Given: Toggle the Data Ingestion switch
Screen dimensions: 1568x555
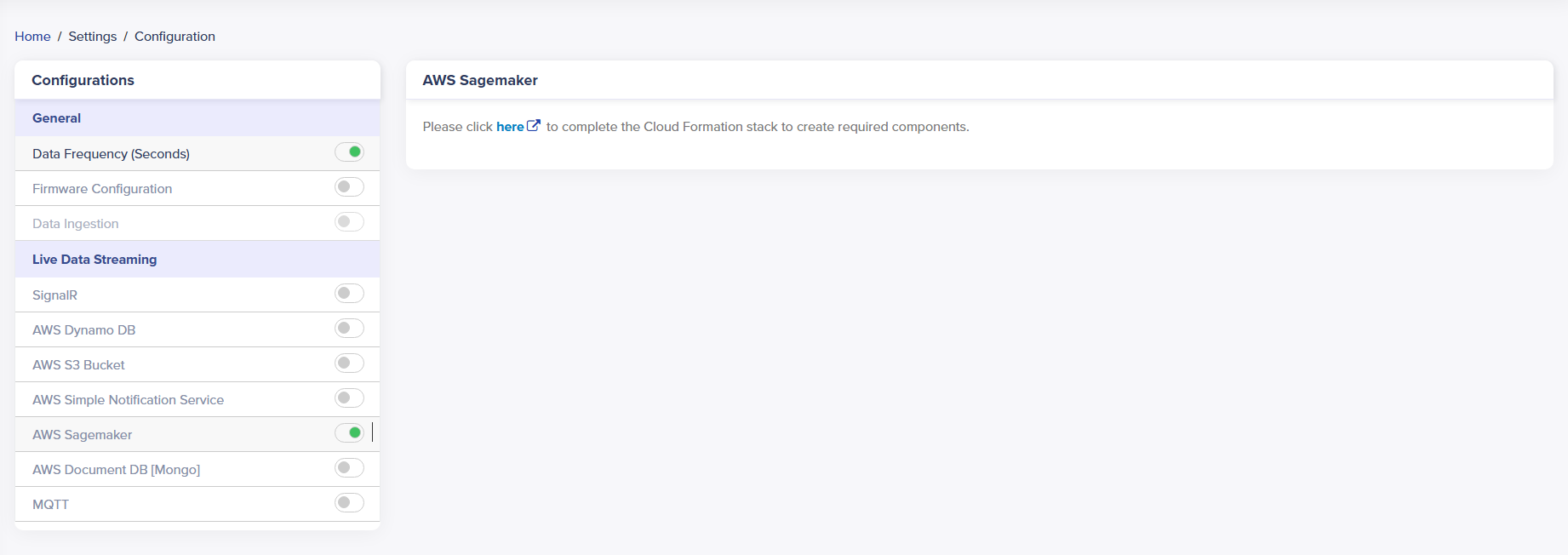Looking at the screenshot, I should click(x=349, y=222).
